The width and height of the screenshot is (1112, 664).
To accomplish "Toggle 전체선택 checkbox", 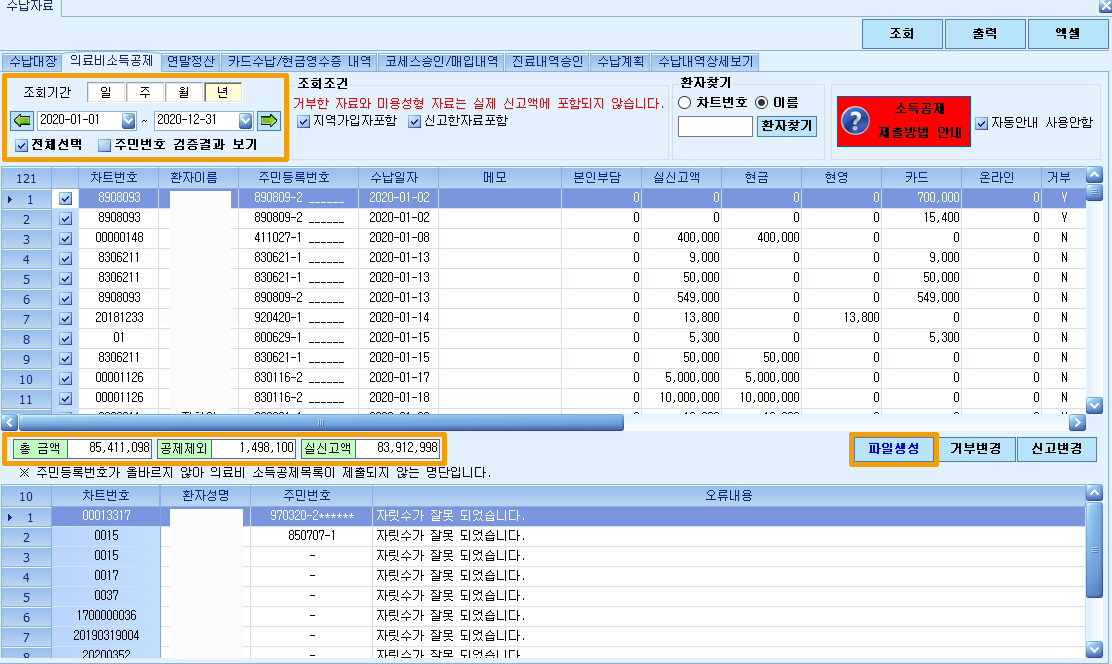I will coord(21,145).
